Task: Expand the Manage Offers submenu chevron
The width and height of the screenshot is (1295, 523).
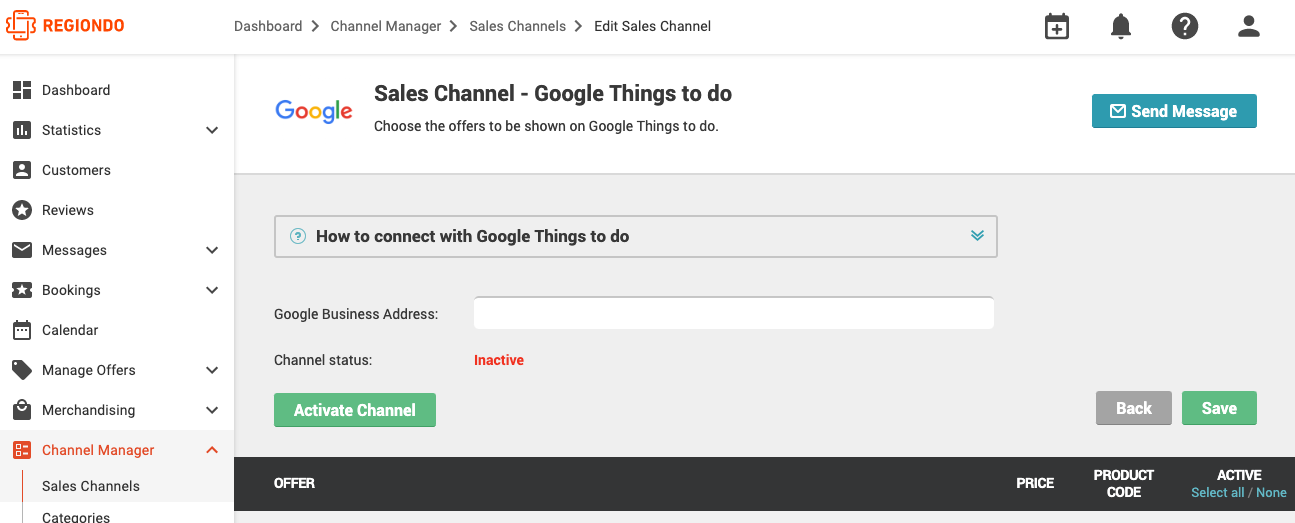Action: coord(212,370)
